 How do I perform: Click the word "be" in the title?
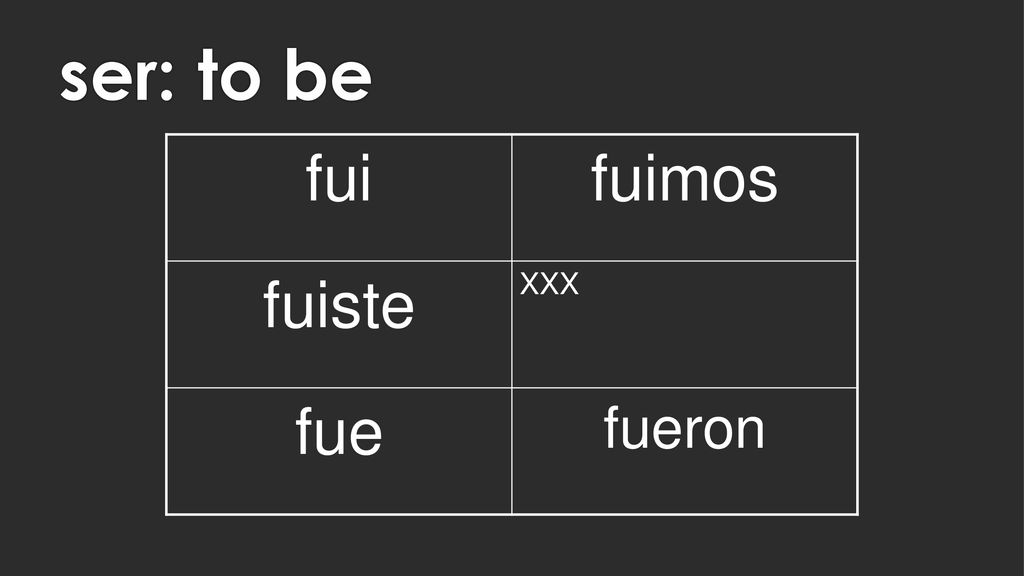[328, 74]
